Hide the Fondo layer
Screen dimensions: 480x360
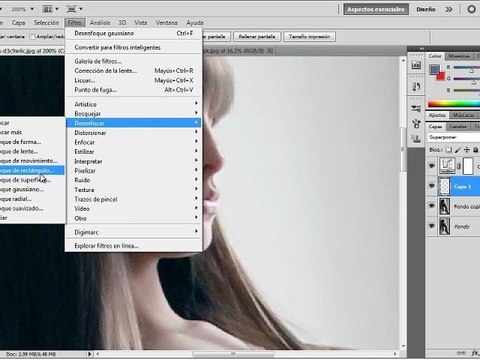pos(432,226)
